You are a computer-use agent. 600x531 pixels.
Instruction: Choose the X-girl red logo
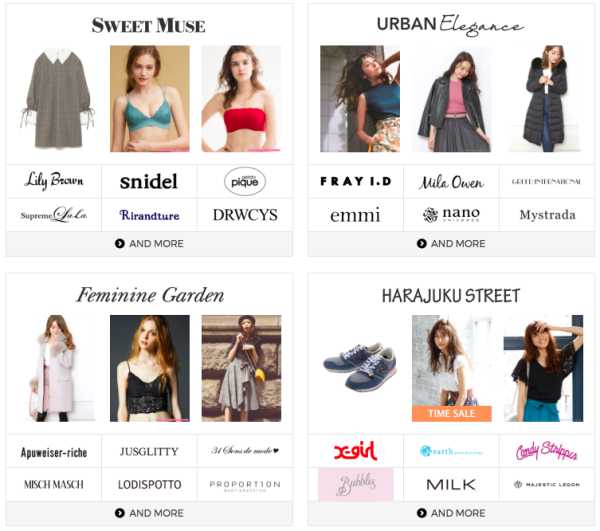(x=355, y=451)
